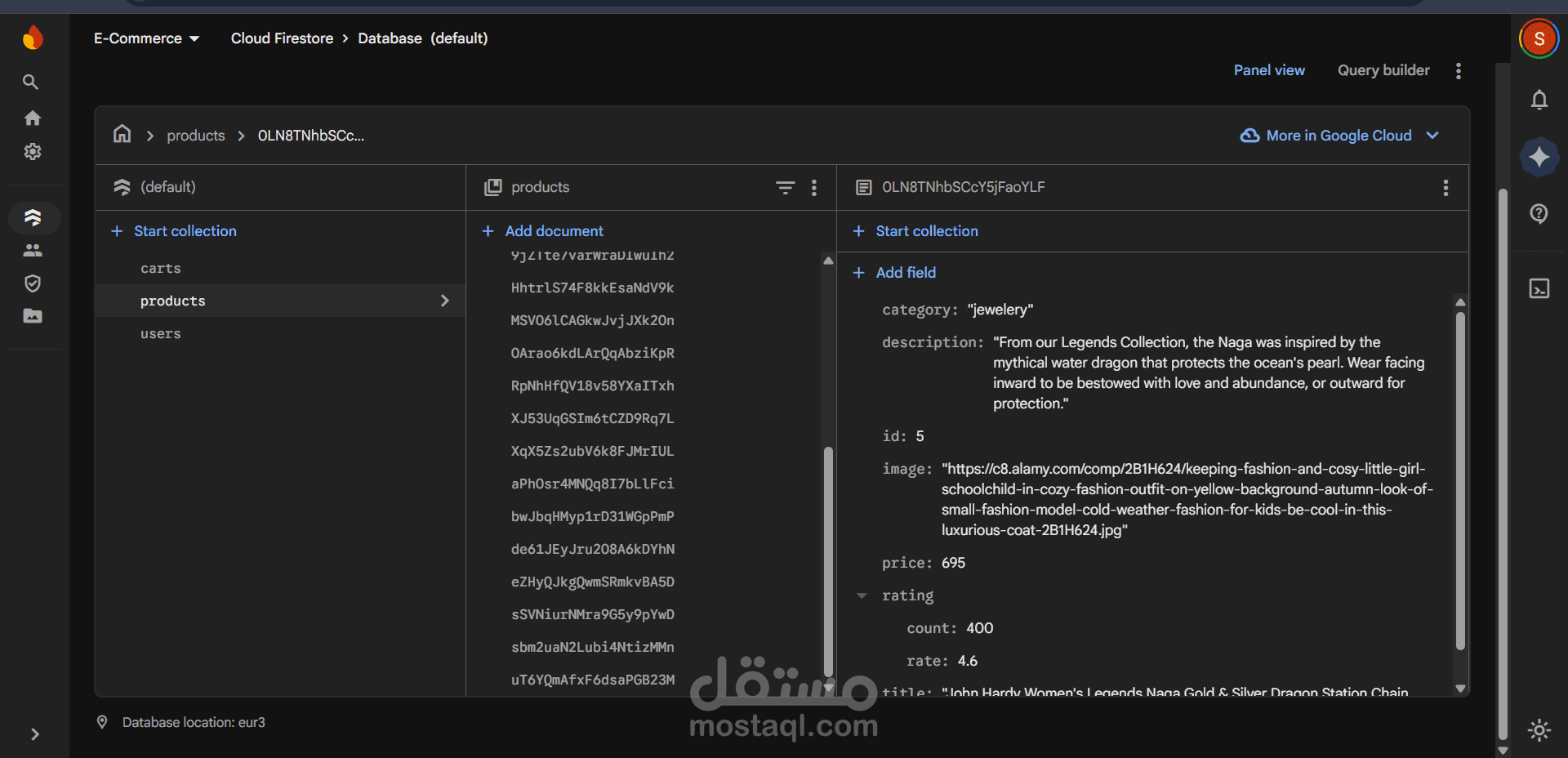
Task: Open the document options three-dot menu
Action: pos(1445,188)
